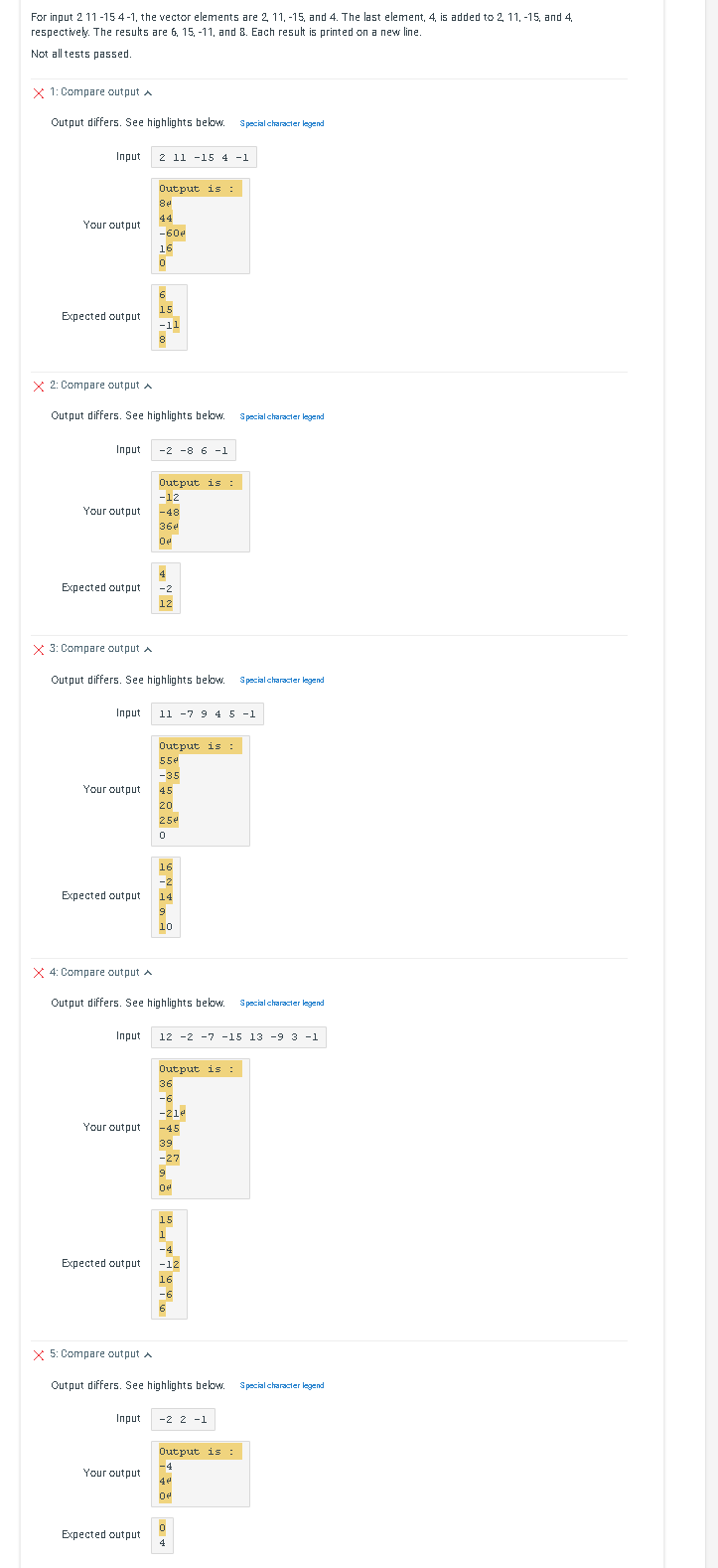This screenshot has width=718, height=1568.
Task: Open Special character legend for test 3
Action: 281,680
